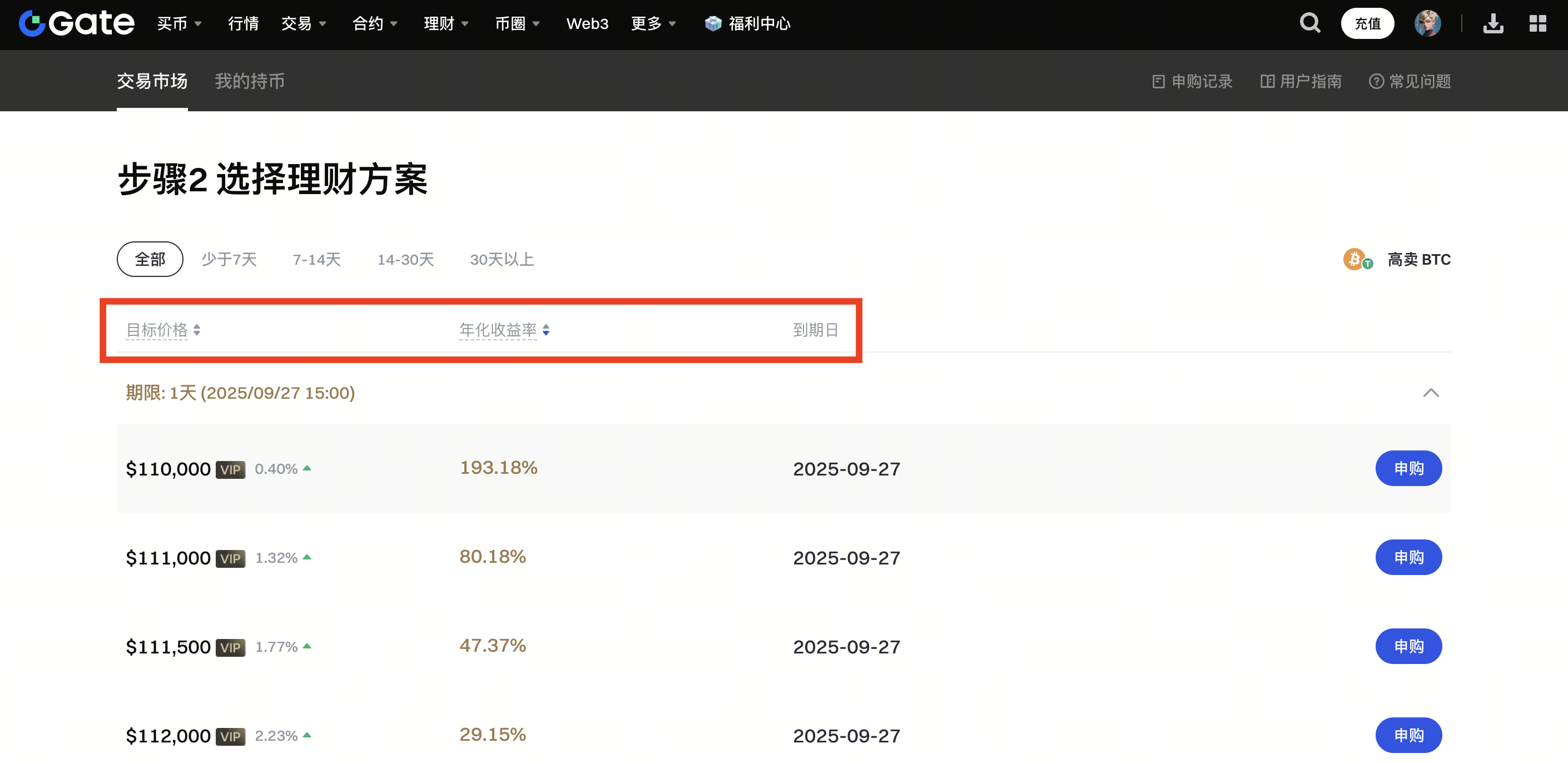The image size is (1568, 763).
Task: Click 申购 for $110,000 target
Action: click(x=1408, y=468)
